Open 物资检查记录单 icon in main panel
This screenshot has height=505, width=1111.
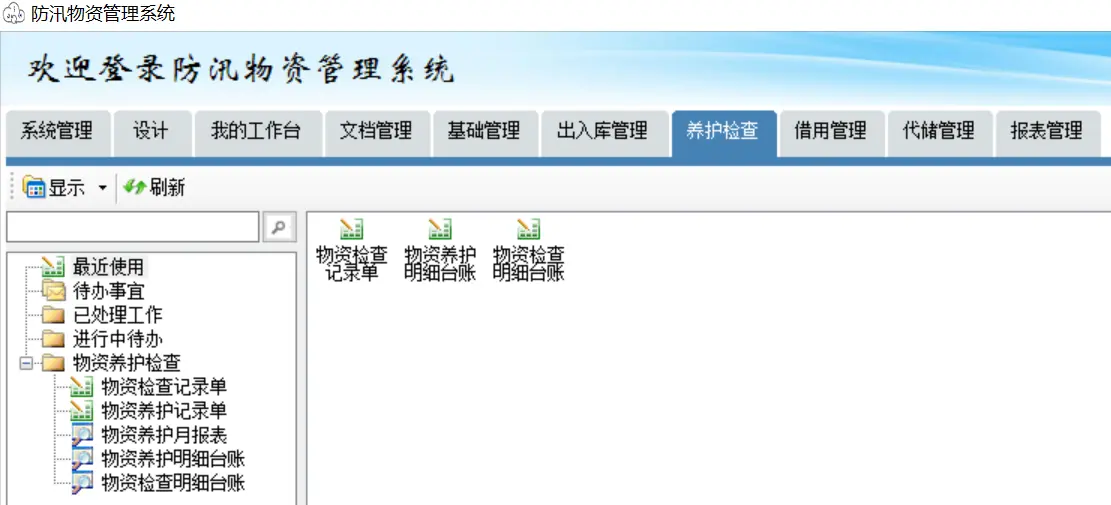click(351, 230)
